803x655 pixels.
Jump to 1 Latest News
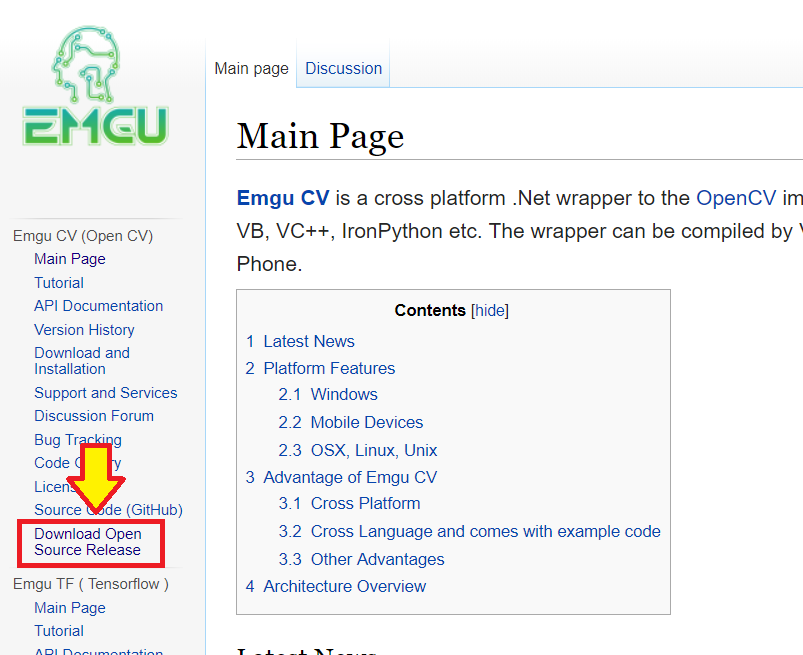pos(300,341)
